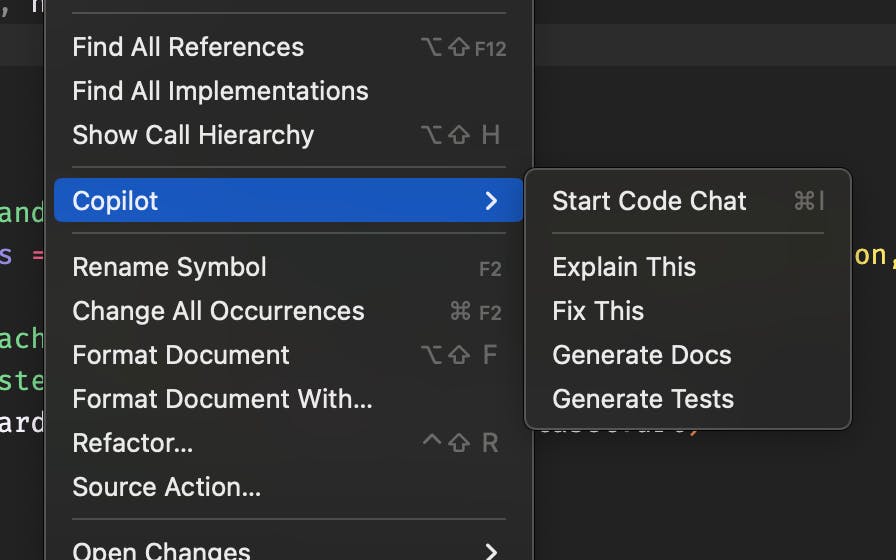Choose Change All Occurrences

(289, 311)
